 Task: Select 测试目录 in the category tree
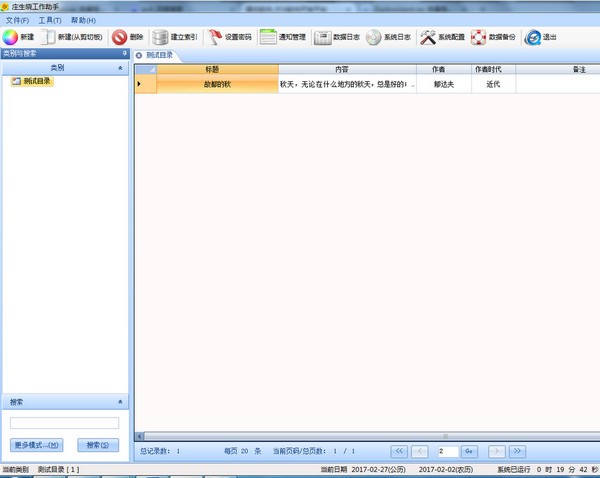click(x=36, y=81)
